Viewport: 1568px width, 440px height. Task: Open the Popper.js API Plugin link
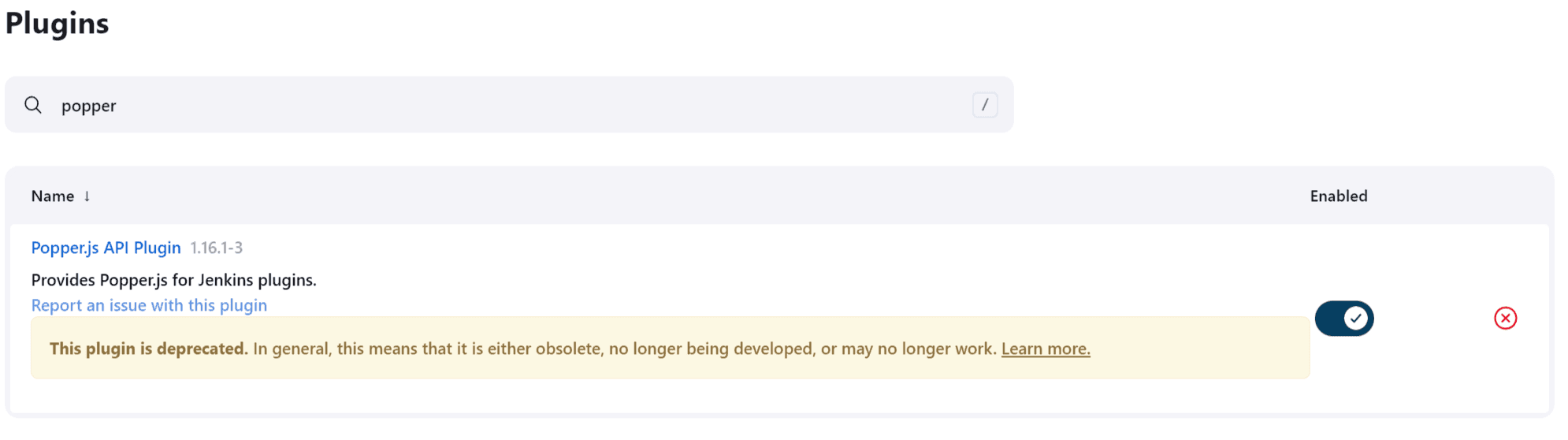[106, 248]
